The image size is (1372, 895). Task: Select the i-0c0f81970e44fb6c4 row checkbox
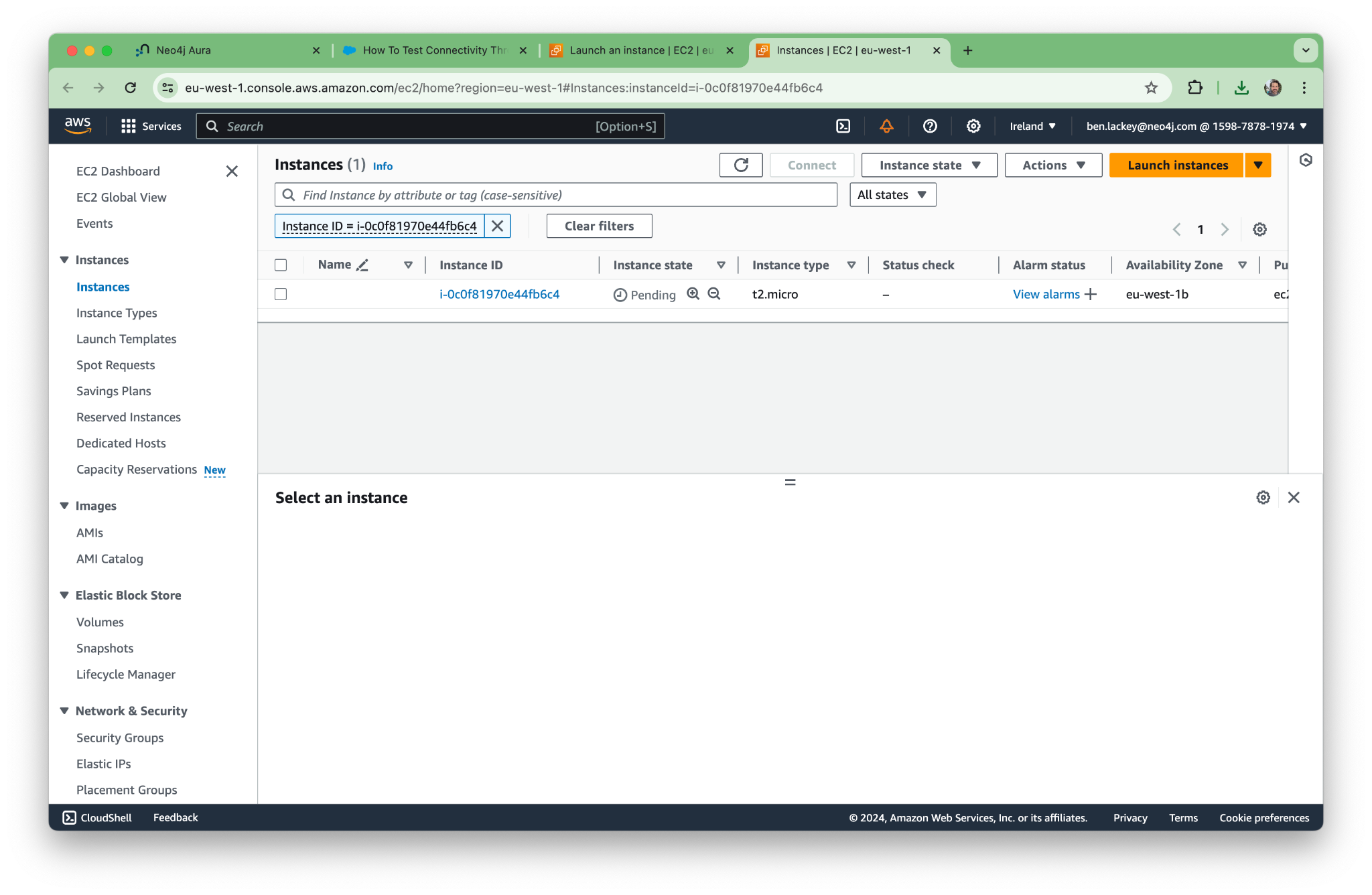[x=281, y=294]
